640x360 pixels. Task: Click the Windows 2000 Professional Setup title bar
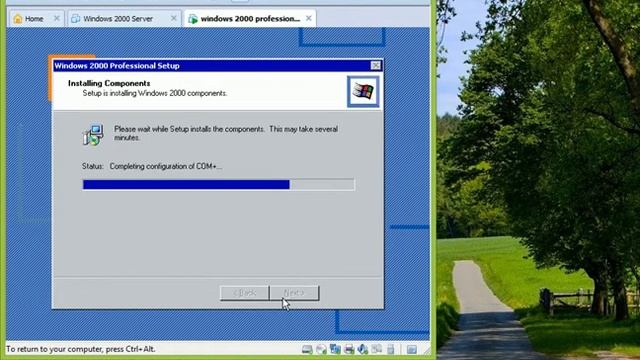[217, 66]
